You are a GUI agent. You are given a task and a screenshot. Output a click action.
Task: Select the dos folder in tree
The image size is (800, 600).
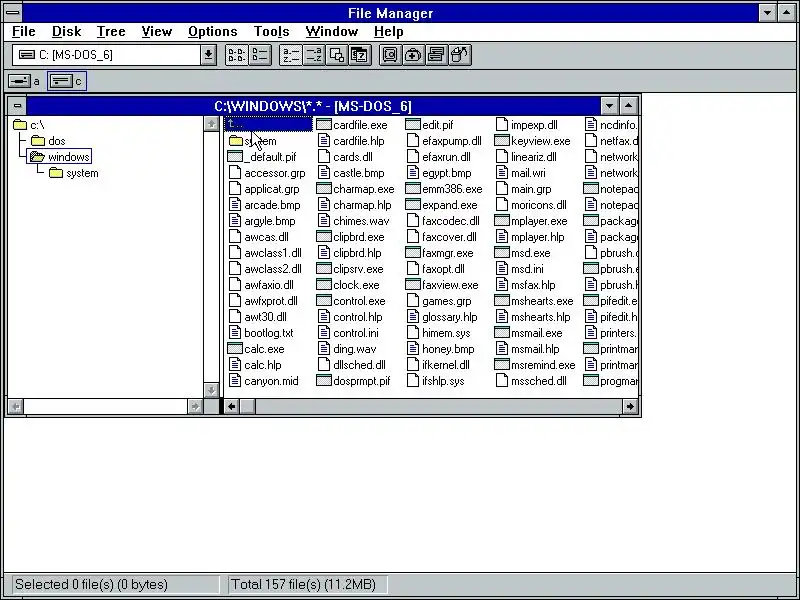(x=48, y=141)
